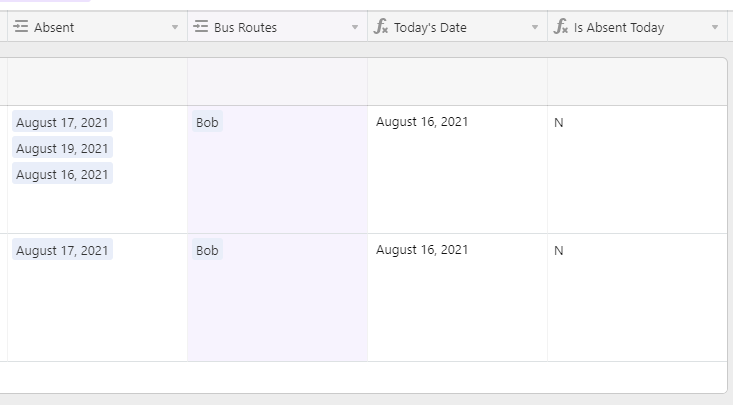
Task: Open the August 19, 2021 absence record
Action: 62,148
